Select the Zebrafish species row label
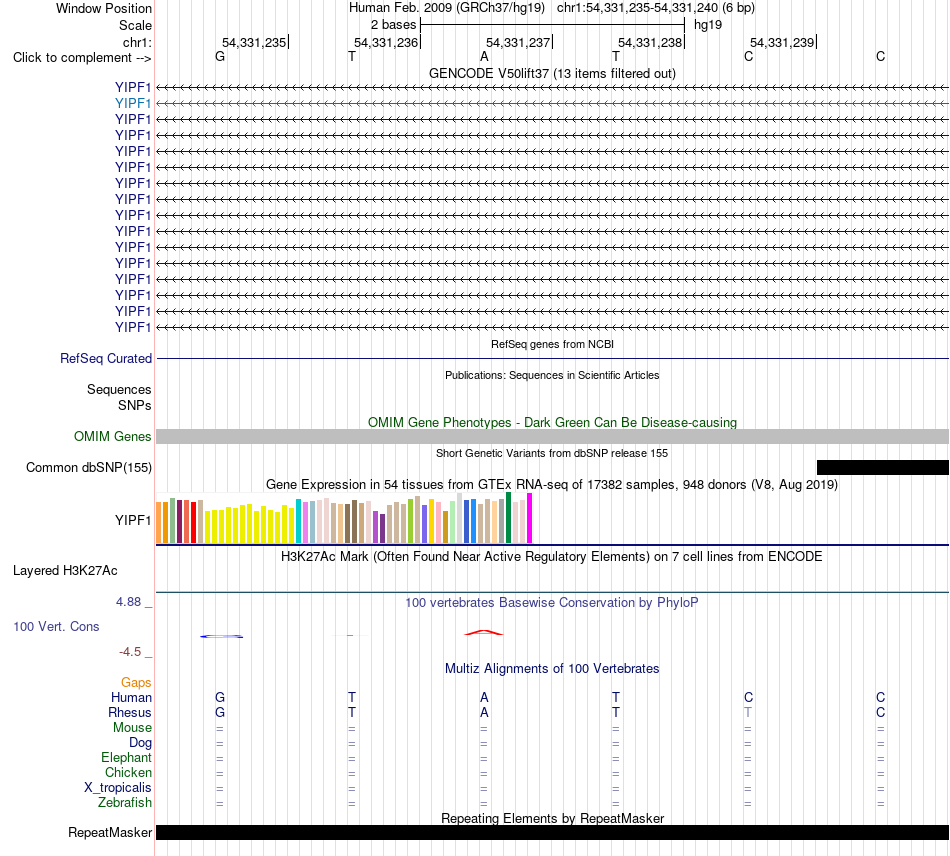This screenshot has height=856, width=950. pyautogui.click(x=125, y=802)
